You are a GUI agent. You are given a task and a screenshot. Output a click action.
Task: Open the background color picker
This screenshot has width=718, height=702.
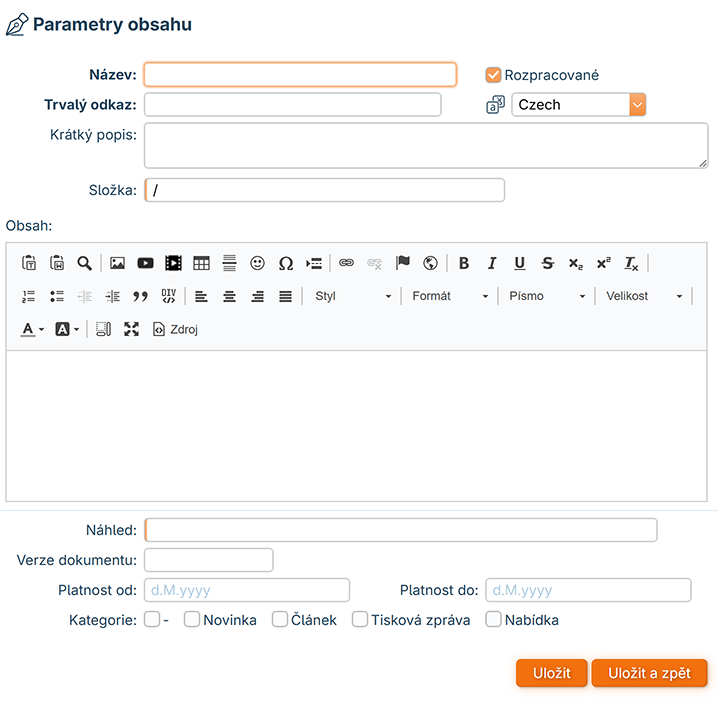pos(67,329)
